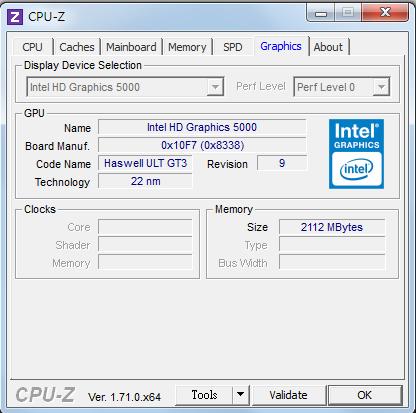Open the Caches tab

click(77, 47)
